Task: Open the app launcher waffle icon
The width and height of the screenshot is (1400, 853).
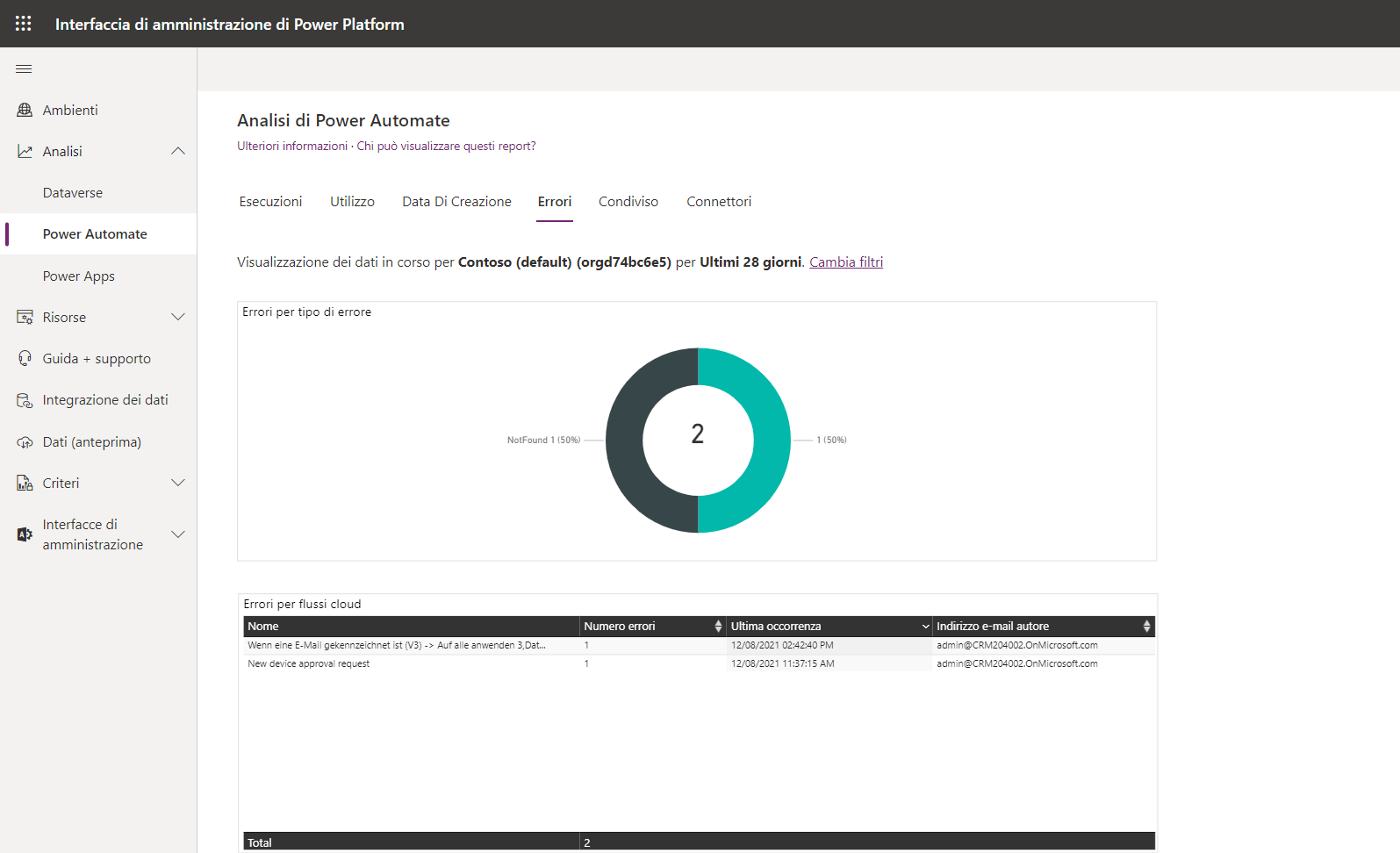Action: point(24,24)
